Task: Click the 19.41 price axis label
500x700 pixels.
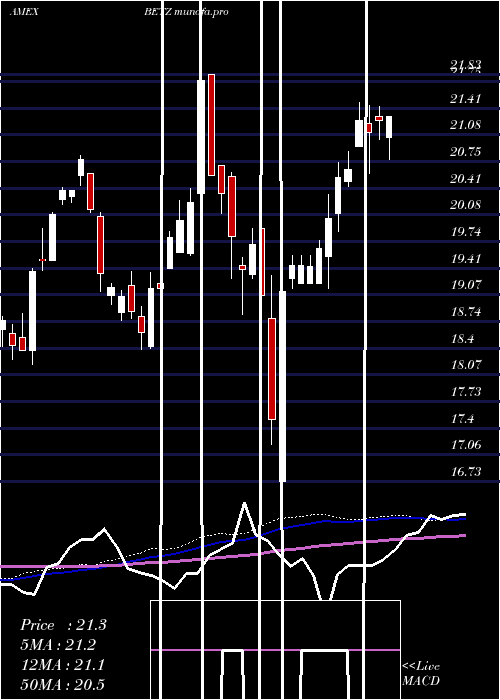Action: pyautogui.click(x=466, y=258)
